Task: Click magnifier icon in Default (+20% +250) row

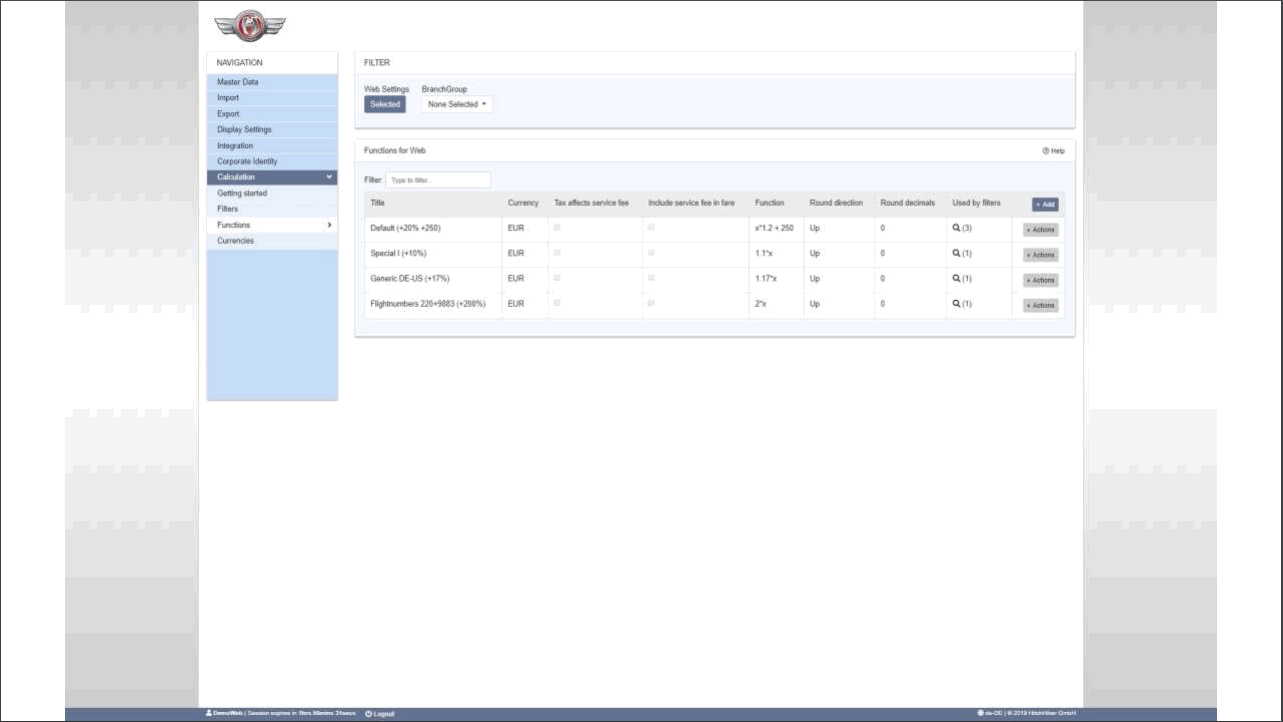Action: point(956,229)
